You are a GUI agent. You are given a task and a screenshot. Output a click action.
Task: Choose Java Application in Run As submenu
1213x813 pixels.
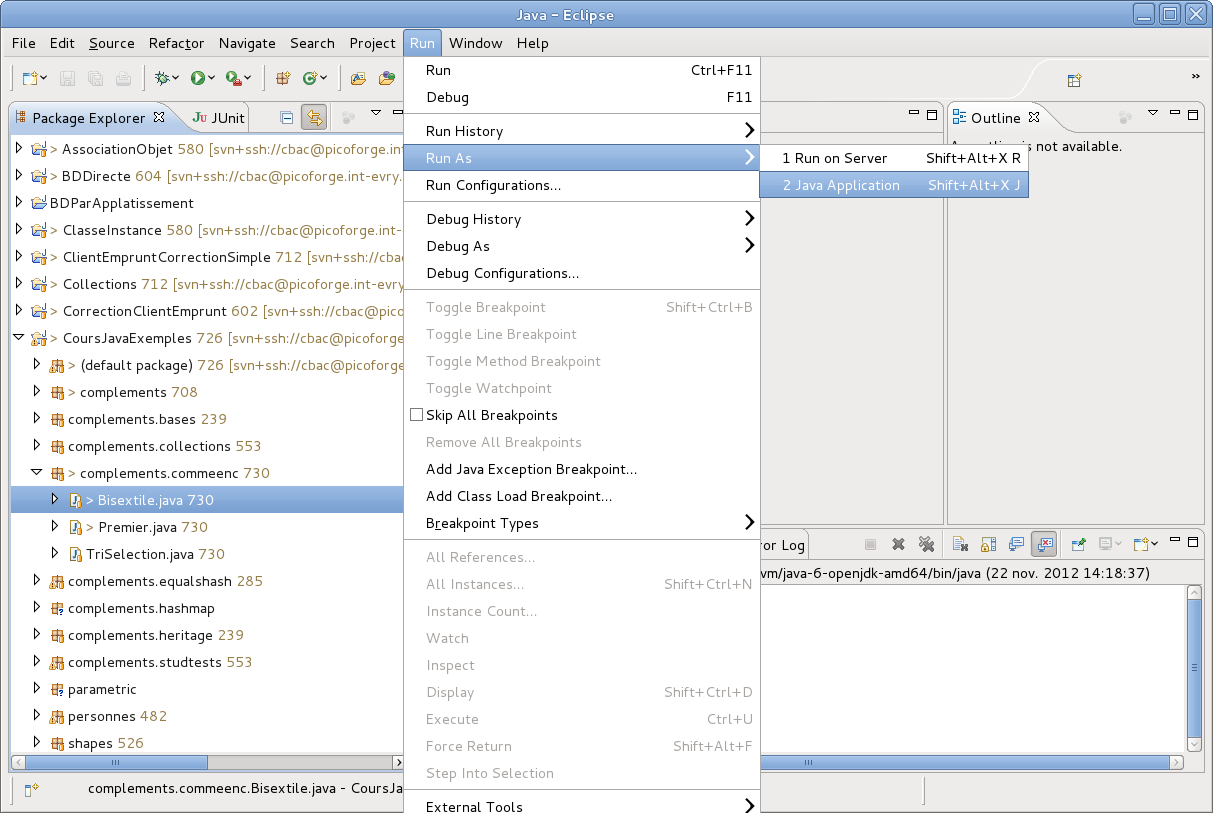(894, 185)
